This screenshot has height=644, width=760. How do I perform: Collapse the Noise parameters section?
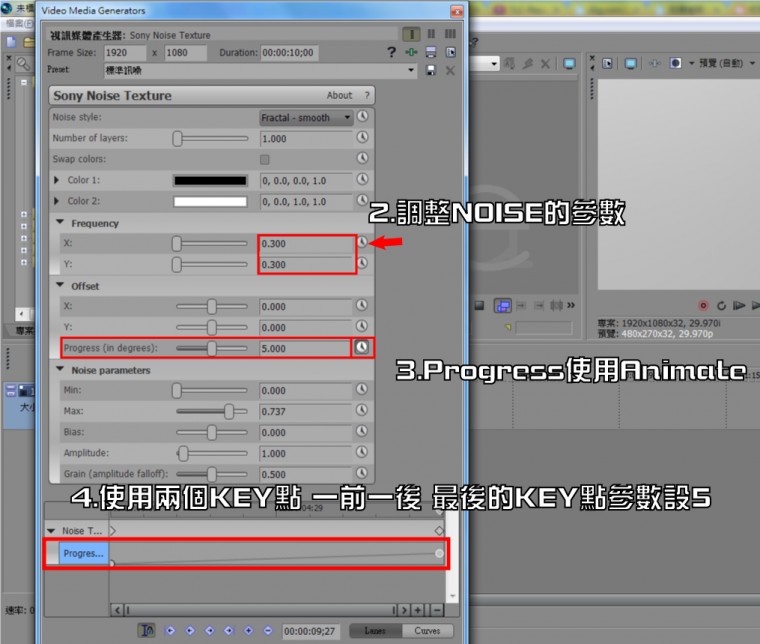pos(60,369)
